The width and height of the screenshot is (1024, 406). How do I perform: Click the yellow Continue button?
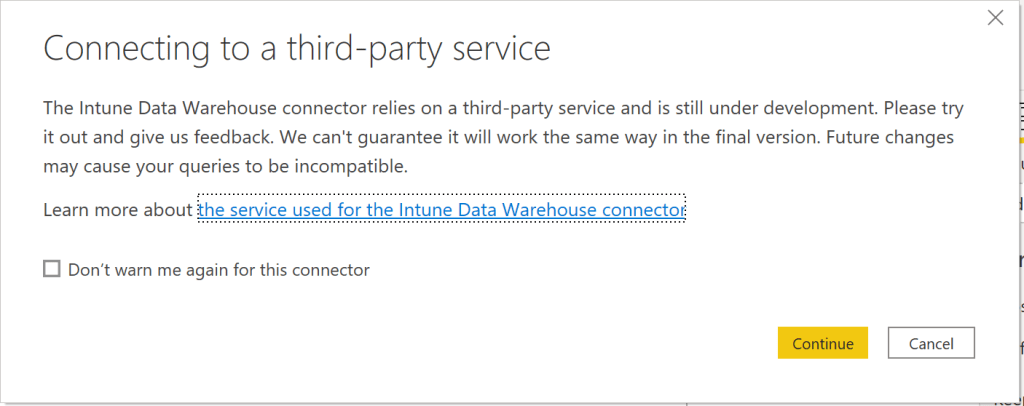click(822, 343)
